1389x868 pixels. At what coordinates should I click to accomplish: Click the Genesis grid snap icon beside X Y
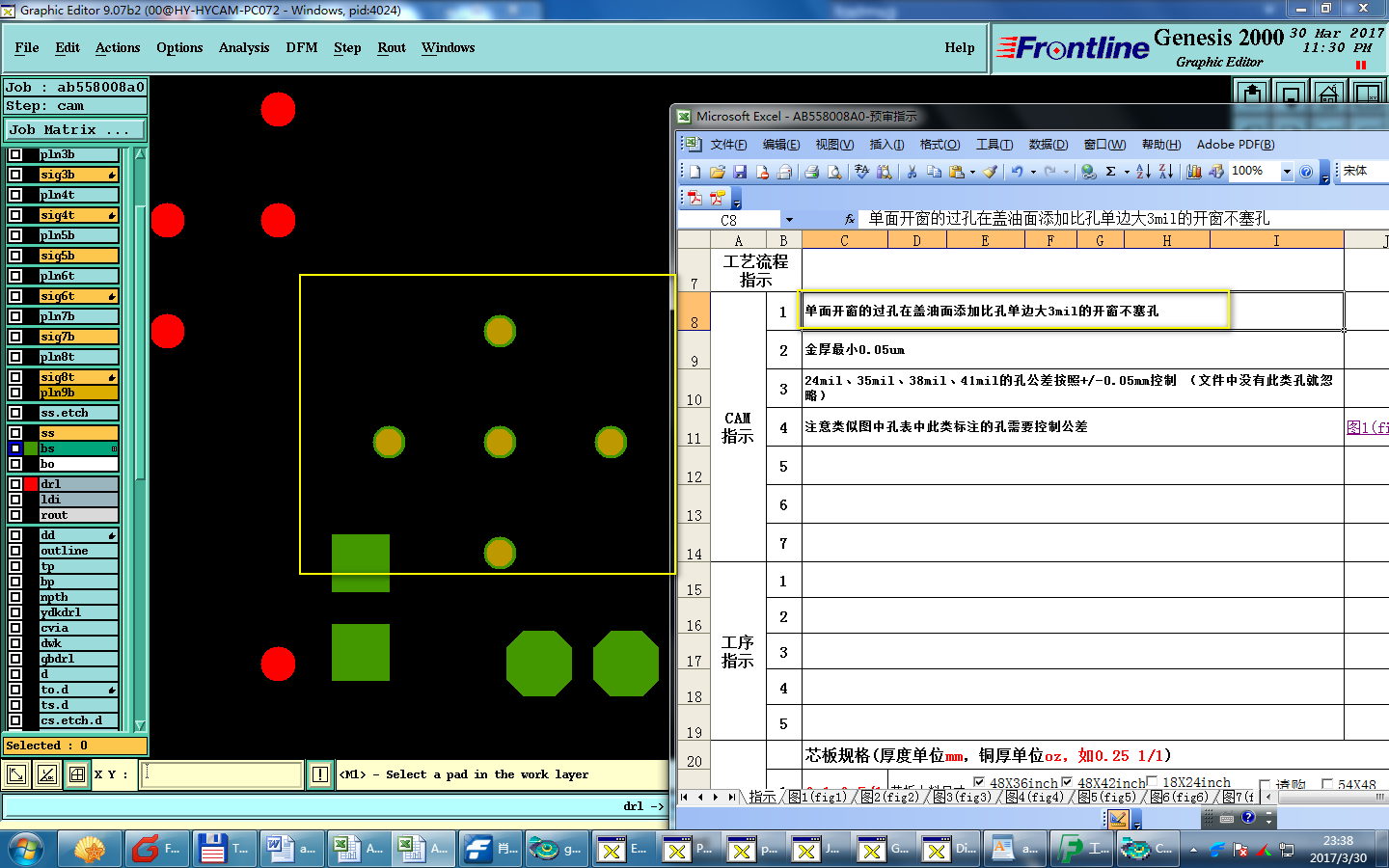pos(77,774)
